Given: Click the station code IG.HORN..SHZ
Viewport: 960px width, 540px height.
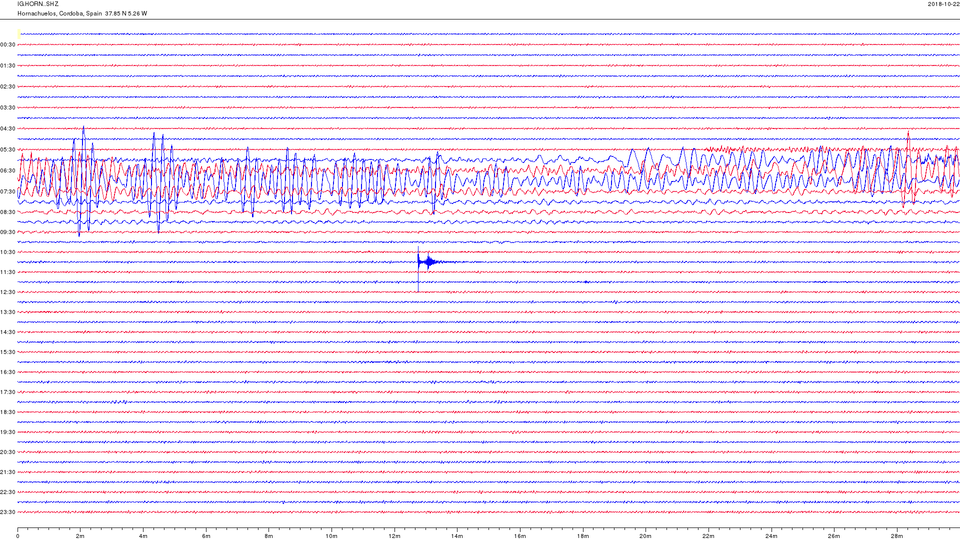Looking at the screenshot, I should pos(38,4).
